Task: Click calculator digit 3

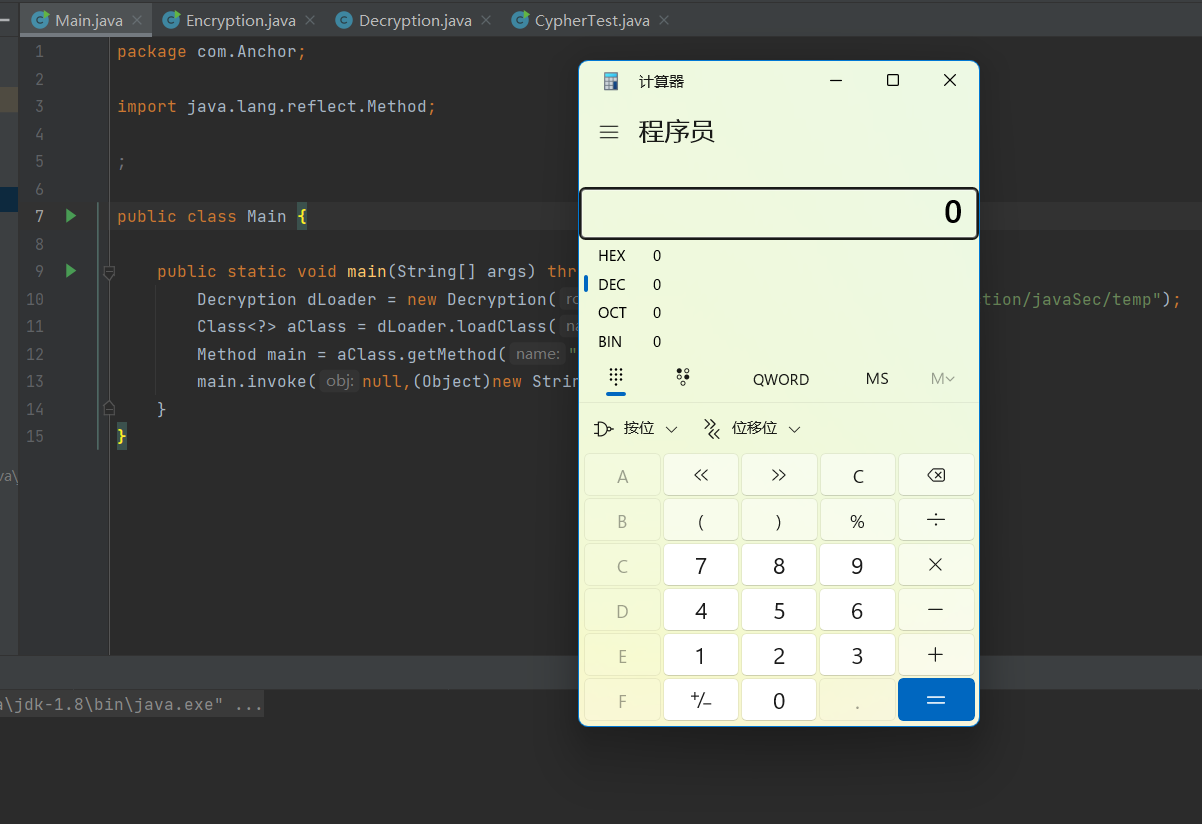Action: (x=857, y=655)
